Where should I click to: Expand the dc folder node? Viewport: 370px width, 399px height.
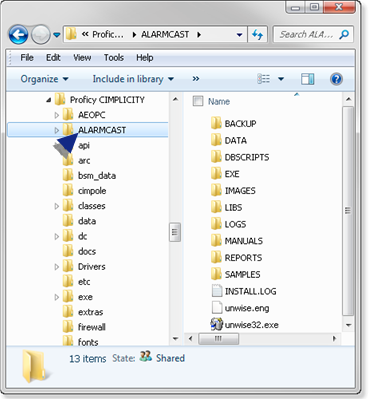(56, 237)
